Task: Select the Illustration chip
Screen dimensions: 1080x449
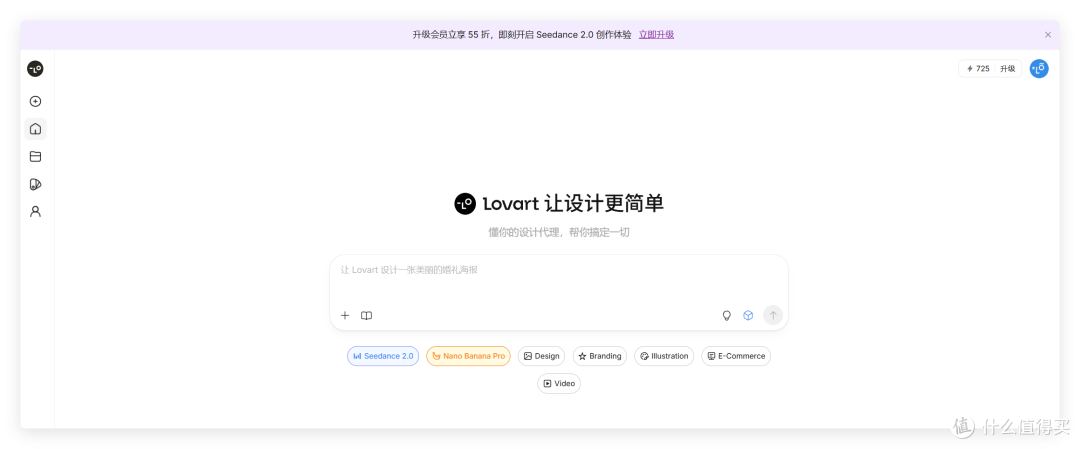Action: [x=664, y=356]
